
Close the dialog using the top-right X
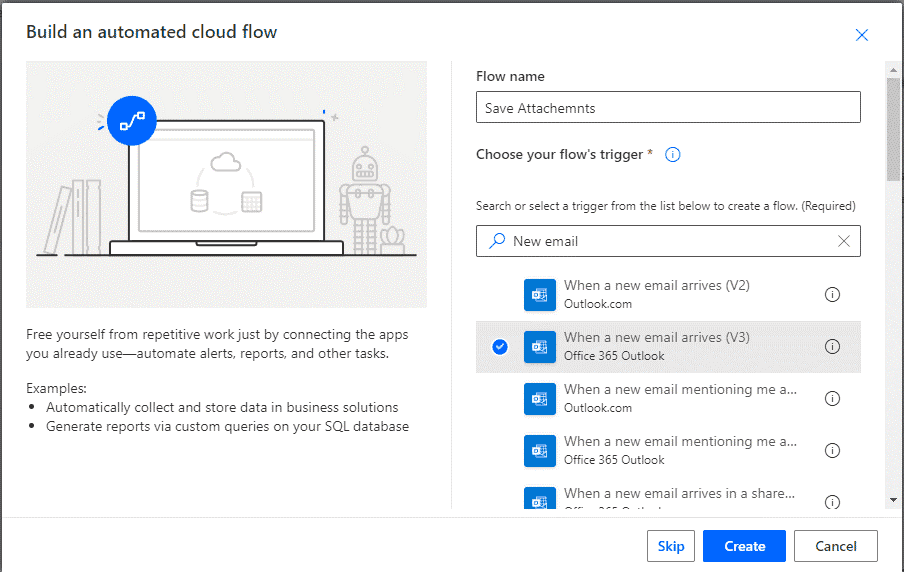[x=862, y=35]
